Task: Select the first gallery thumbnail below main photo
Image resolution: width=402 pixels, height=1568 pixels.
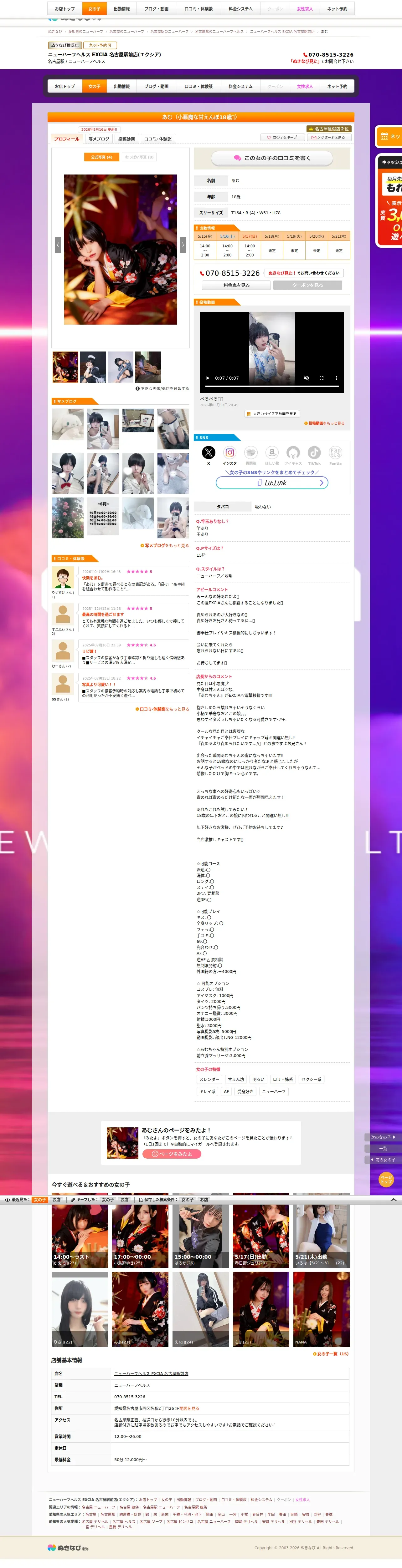Action: (65, 367)
